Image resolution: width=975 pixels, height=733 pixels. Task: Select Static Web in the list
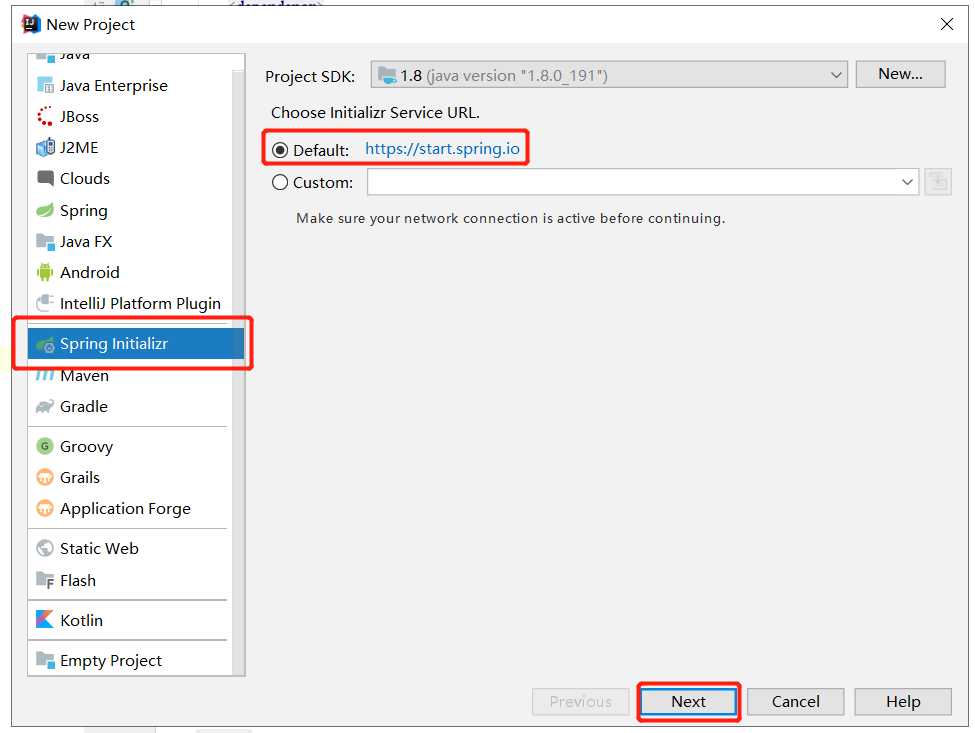coord(130,548)
